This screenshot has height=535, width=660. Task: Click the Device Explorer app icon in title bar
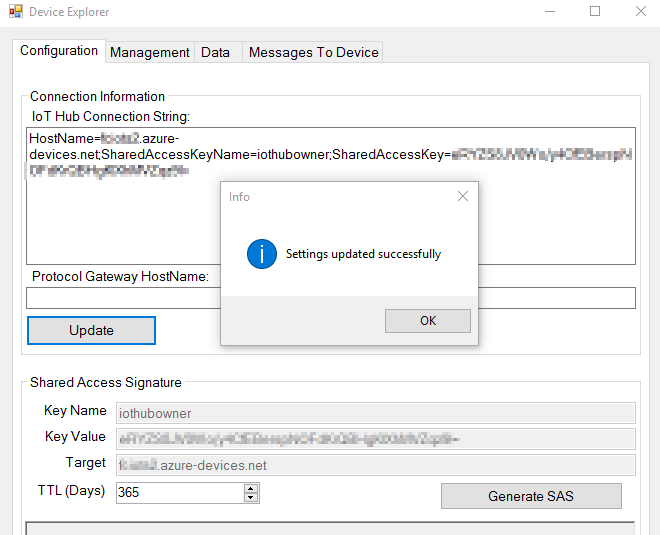tap(16, 11)
